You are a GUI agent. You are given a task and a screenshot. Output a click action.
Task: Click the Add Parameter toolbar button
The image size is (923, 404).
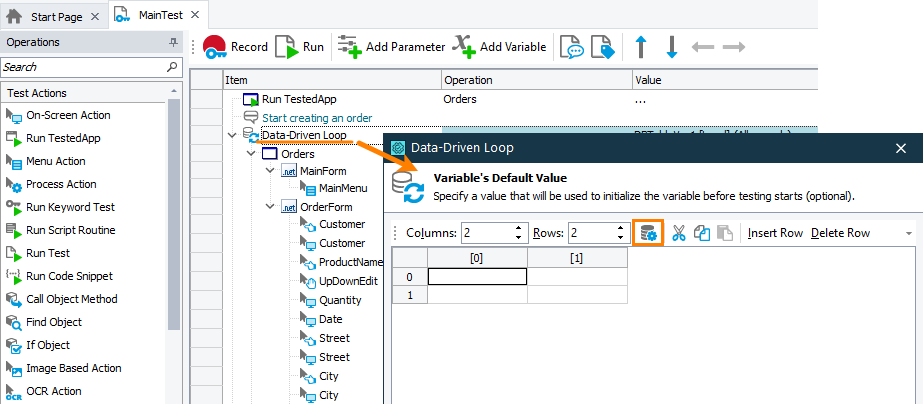pos(391,47)
